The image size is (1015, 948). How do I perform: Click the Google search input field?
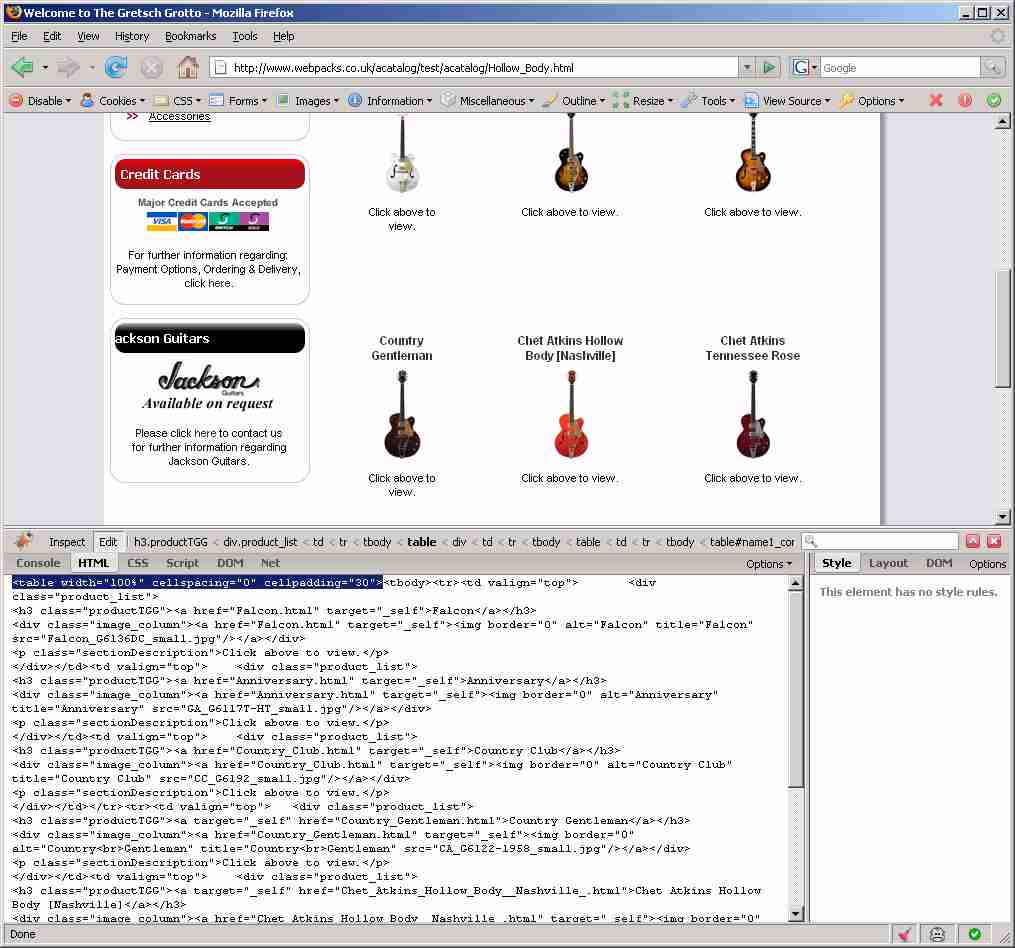coord(899,68)
